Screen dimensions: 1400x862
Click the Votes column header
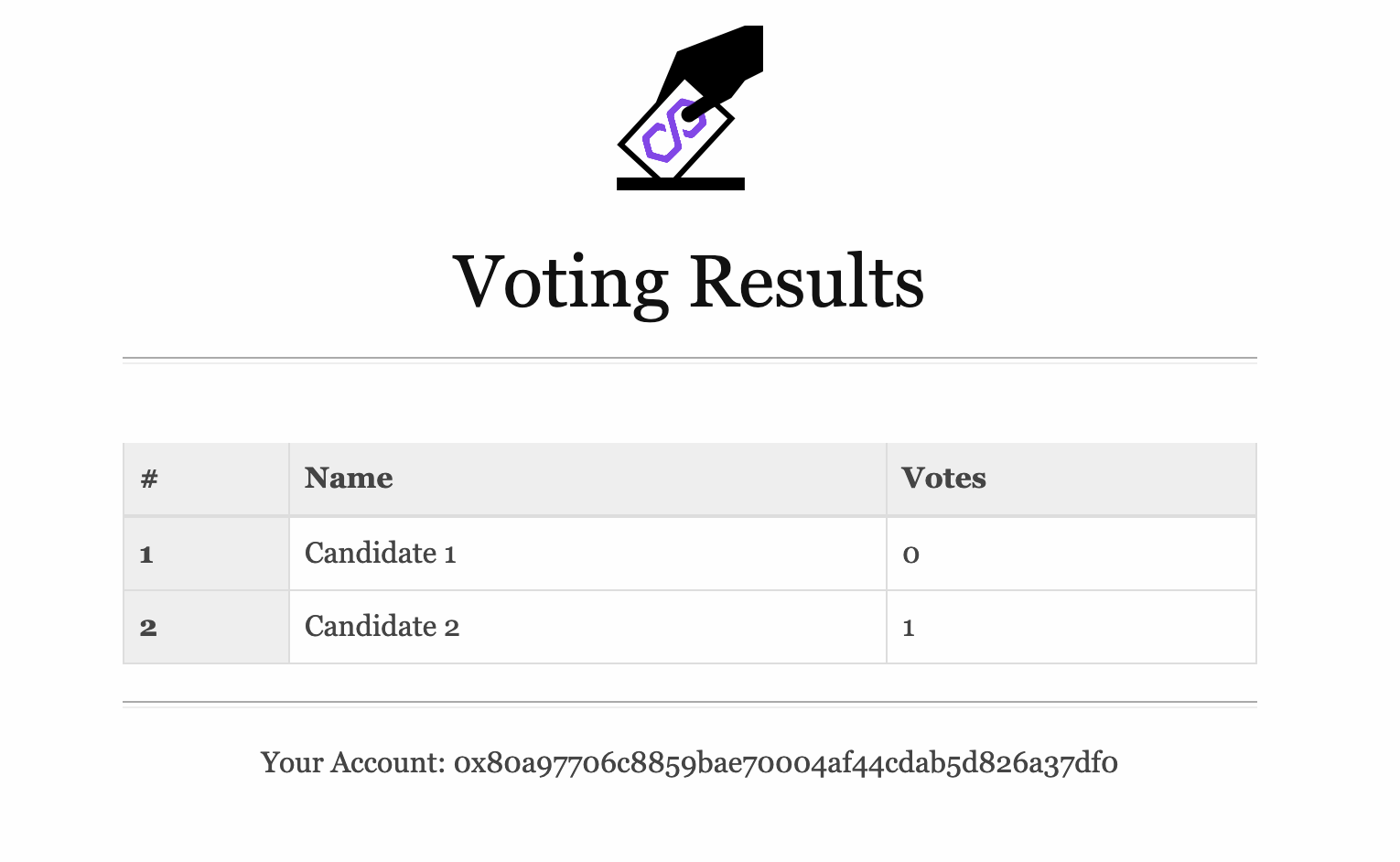coord(1072,479)
